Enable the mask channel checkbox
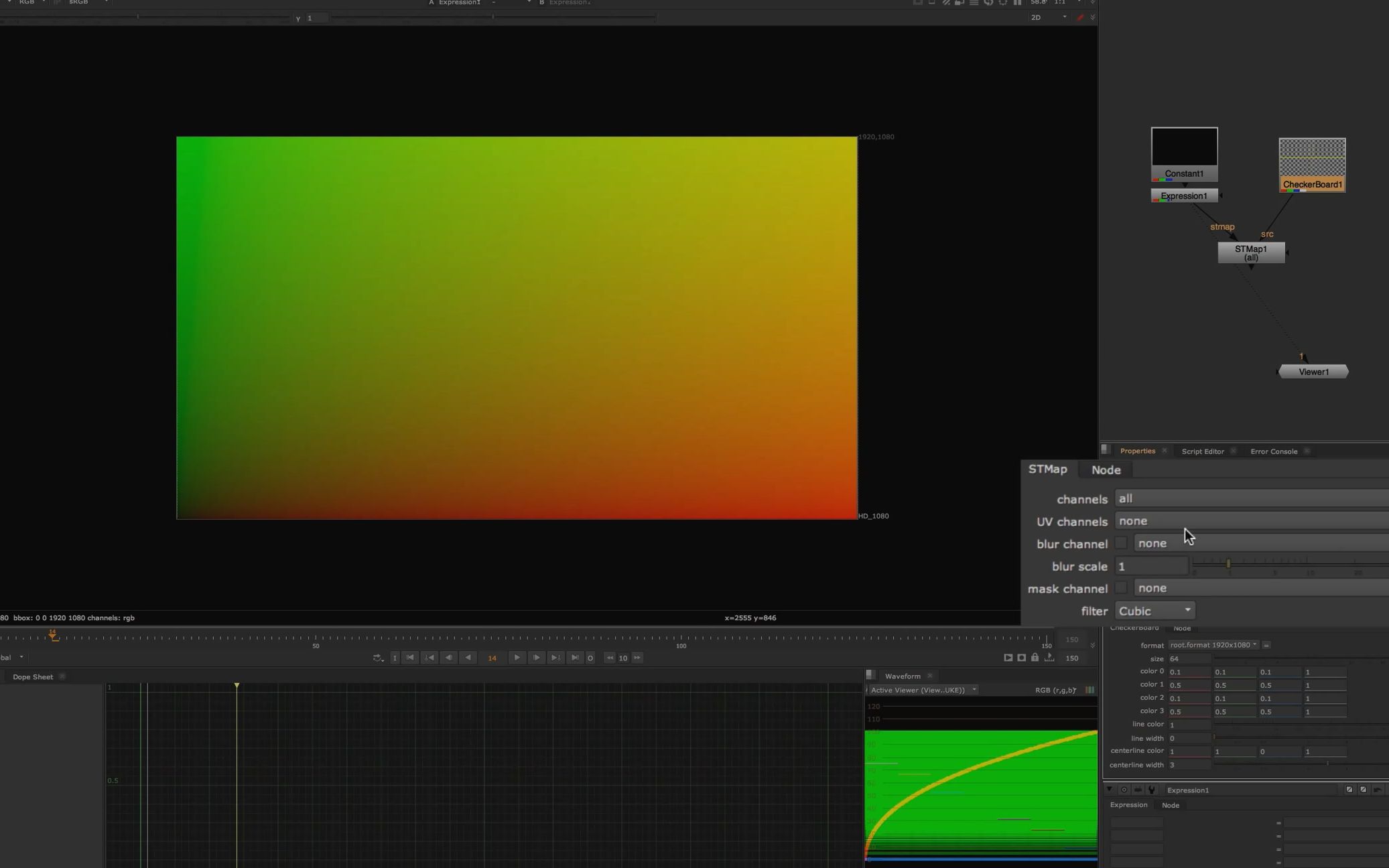1389x868 pixels. pos(1121,588)
